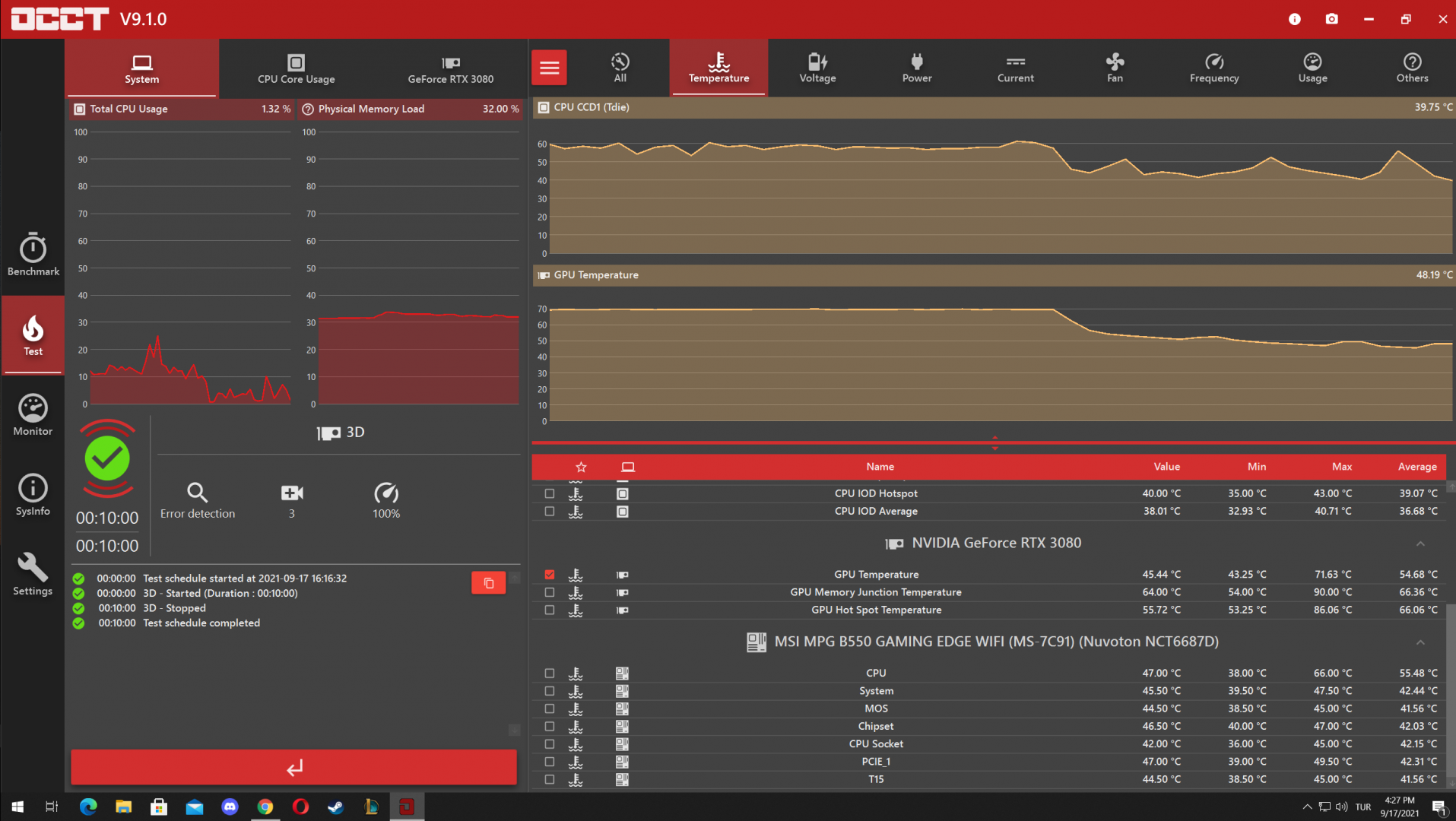Viewport: 1456px width, 821px height.
Task: Sort sensors by the Name column
Action: click(880, 467)
